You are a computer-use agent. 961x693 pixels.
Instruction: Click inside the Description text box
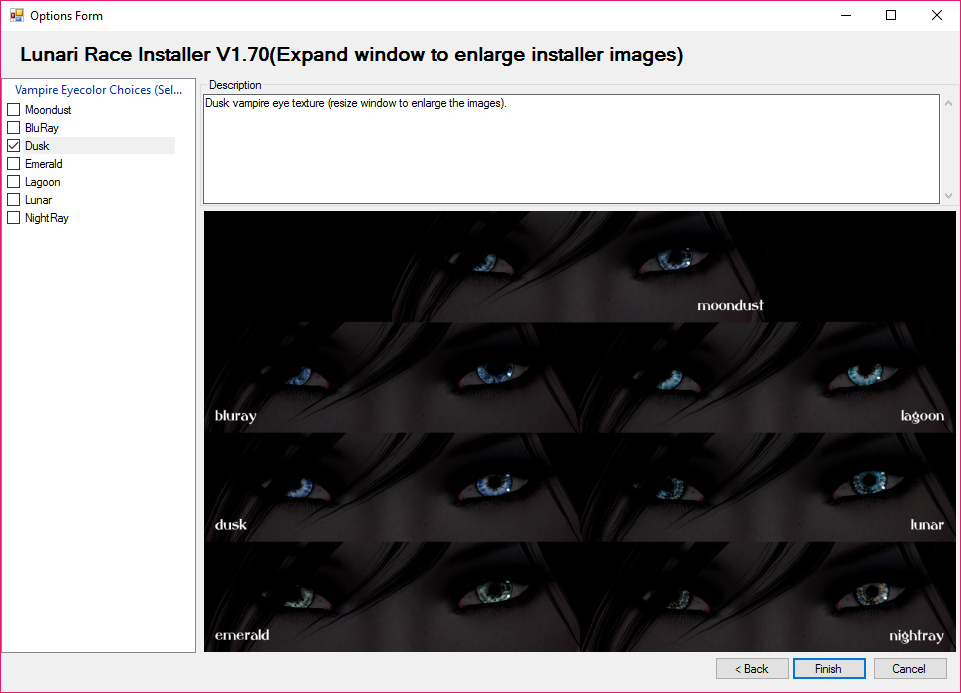coord(571,149)
